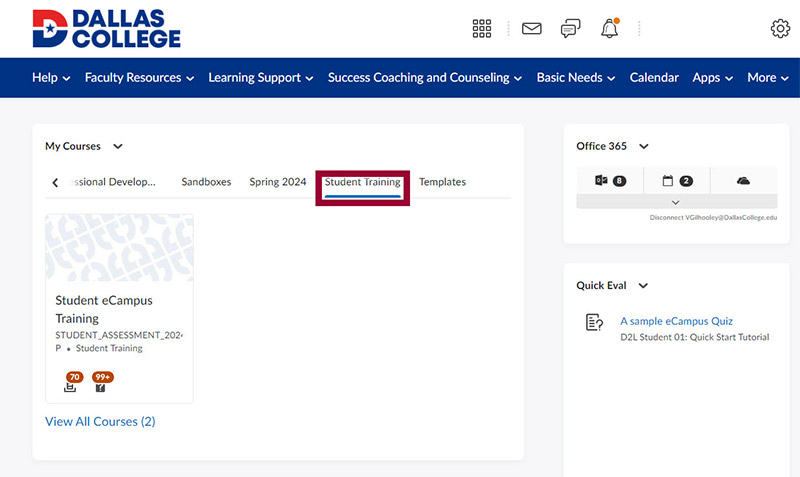
Task: Click the Student eCampus Training course image
Action: (119, 248)
